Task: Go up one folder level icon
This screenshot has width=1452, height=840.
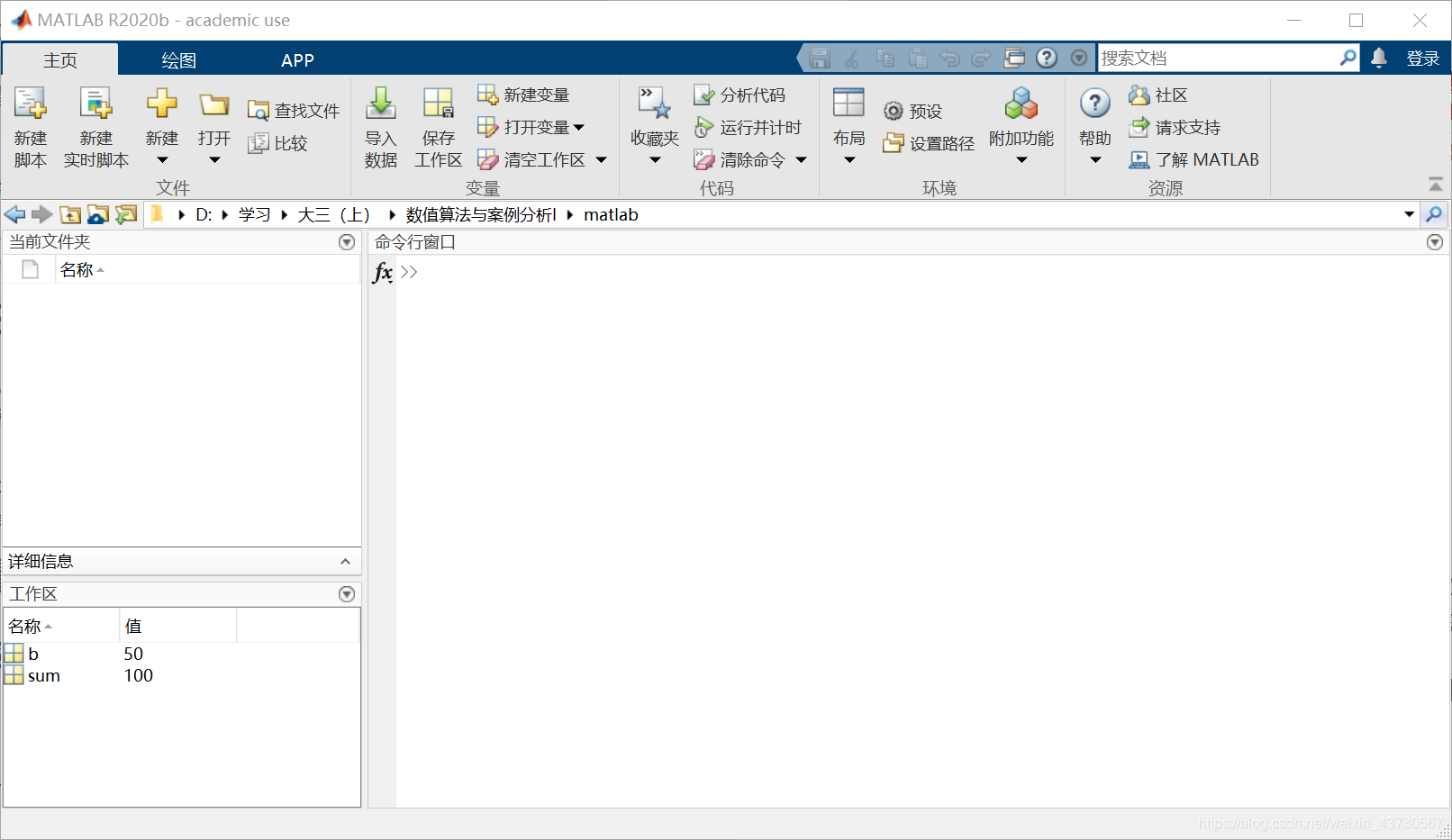Action: click(70, 214)
